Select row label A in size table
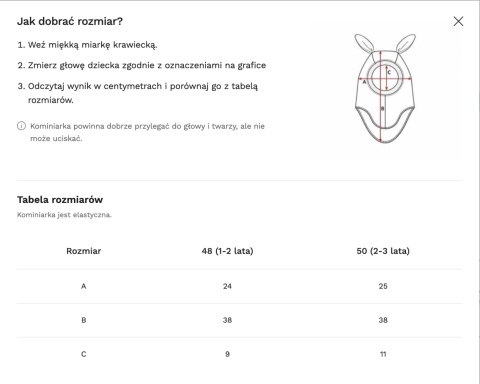 pos(84,286)
